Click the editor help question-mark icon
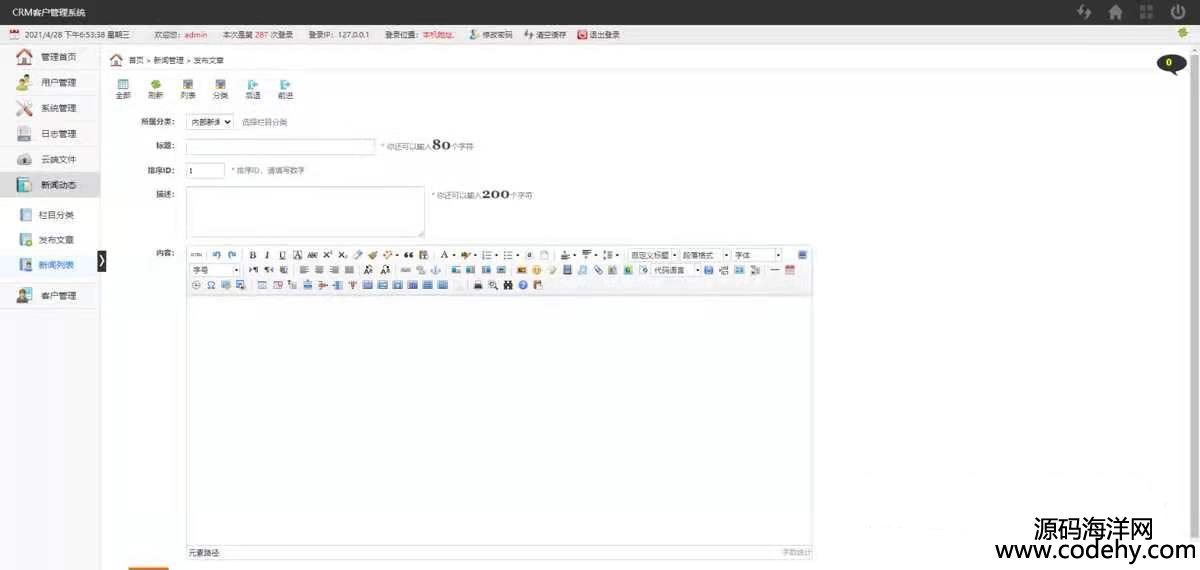Viewport: 1200px width, 570px height. (523, 285)
